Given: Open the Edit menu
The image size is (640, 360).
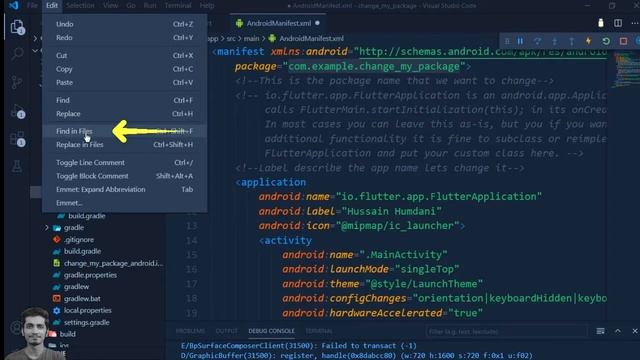Looking at the screenshot, I should tap(52, 5).
